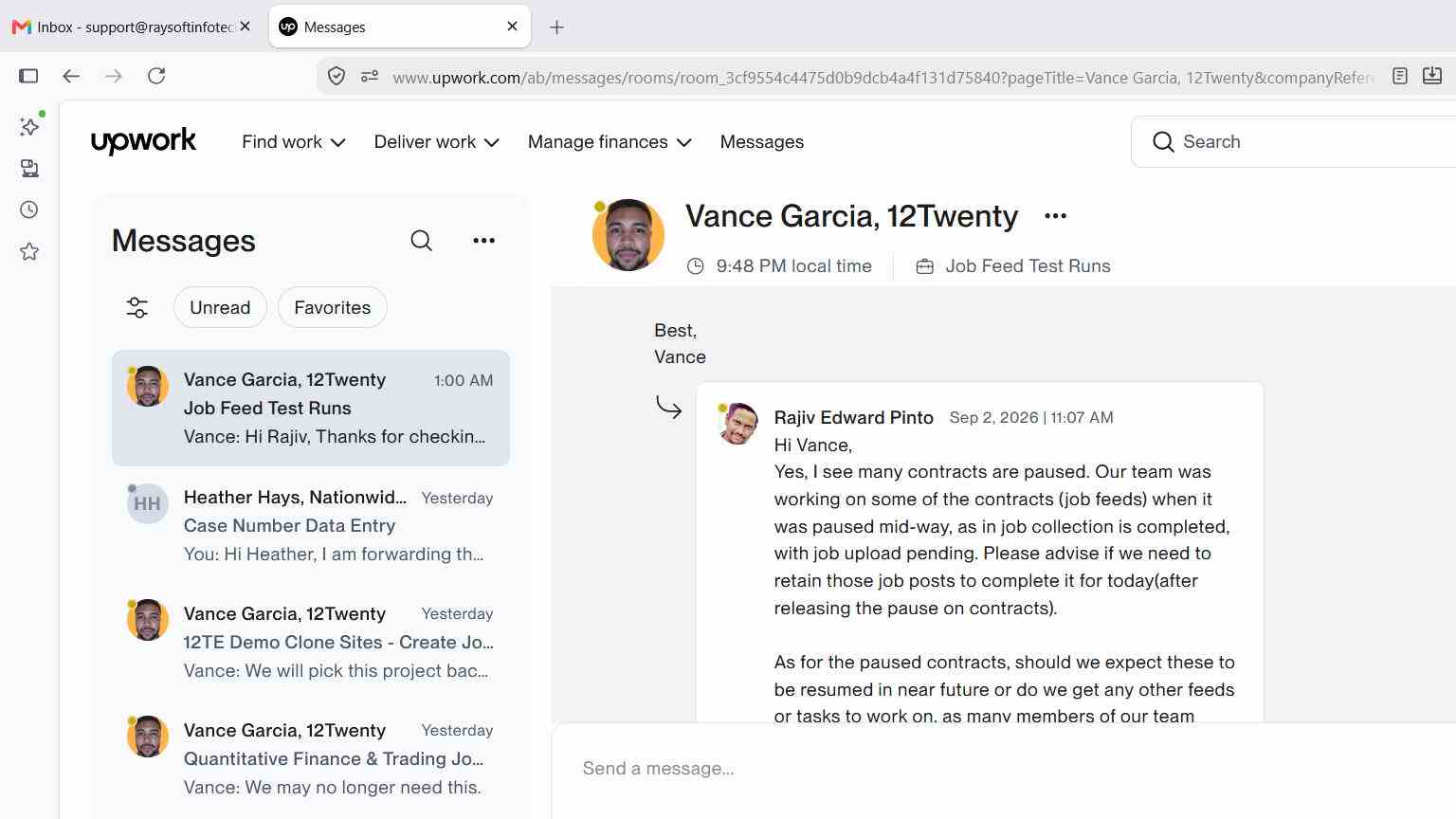Image resolution: width=1456 pixels, height=819 pixels.
Task: Reload the page with refresh icon
Action: click(156, 76)
